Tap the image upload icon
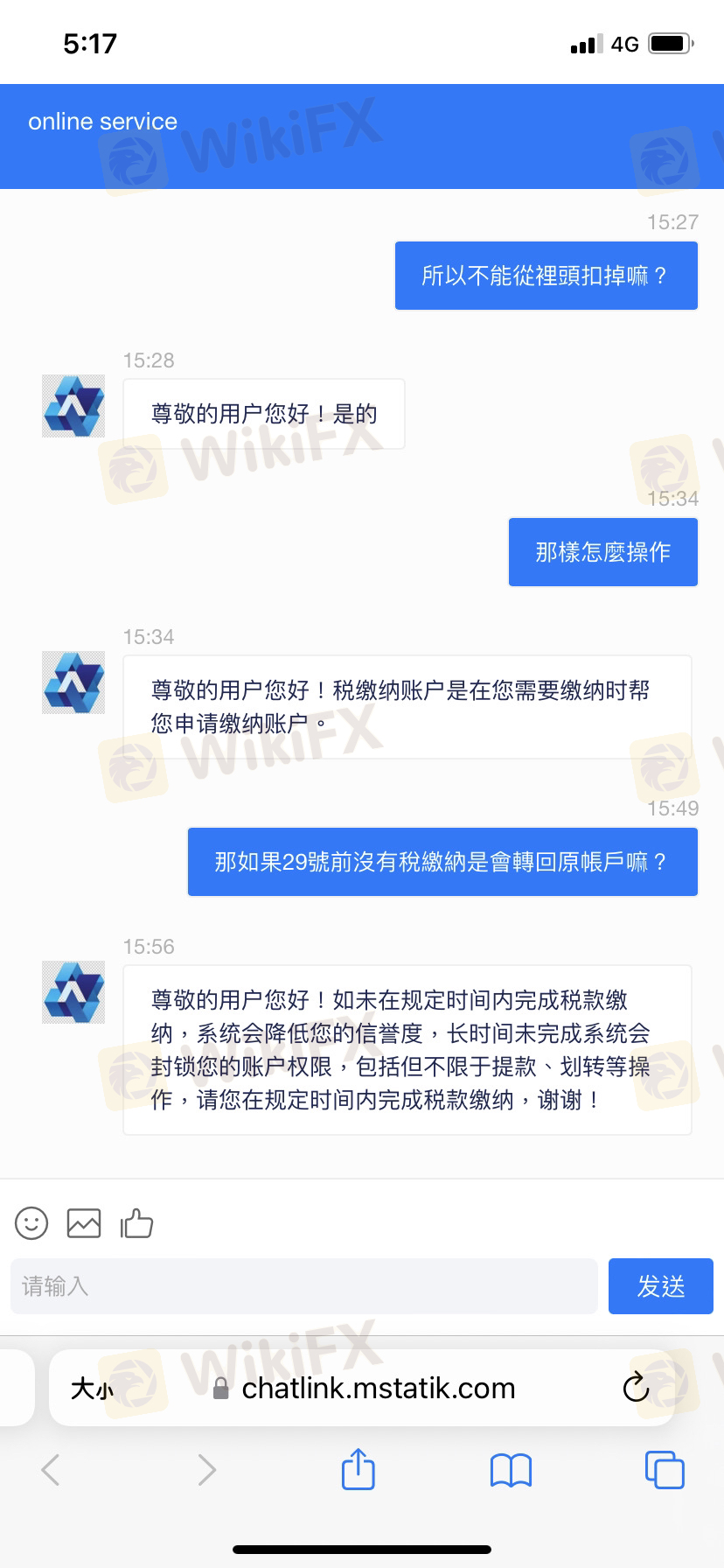Image resolution: width=724 pixels, height=1568 pixels. pos(84,1222)
